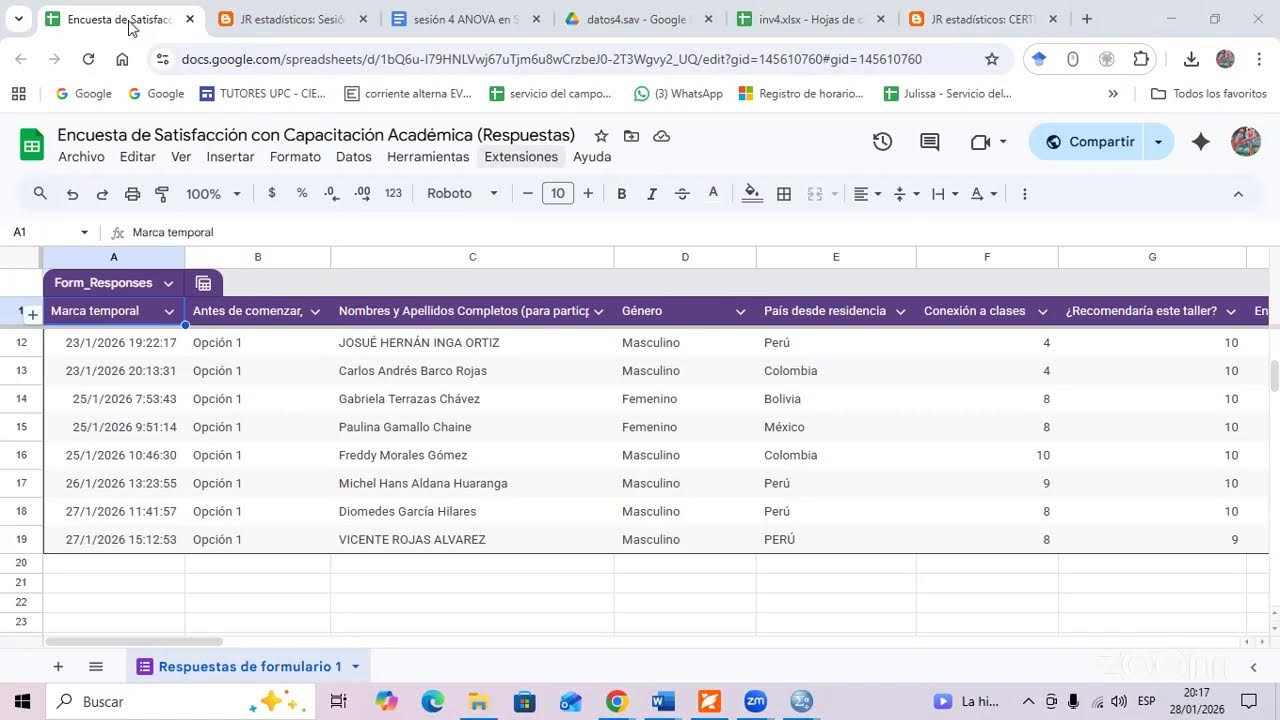Open Word from taskbar
Viewport: 1280px width, 720px height.
pos(662,702)
